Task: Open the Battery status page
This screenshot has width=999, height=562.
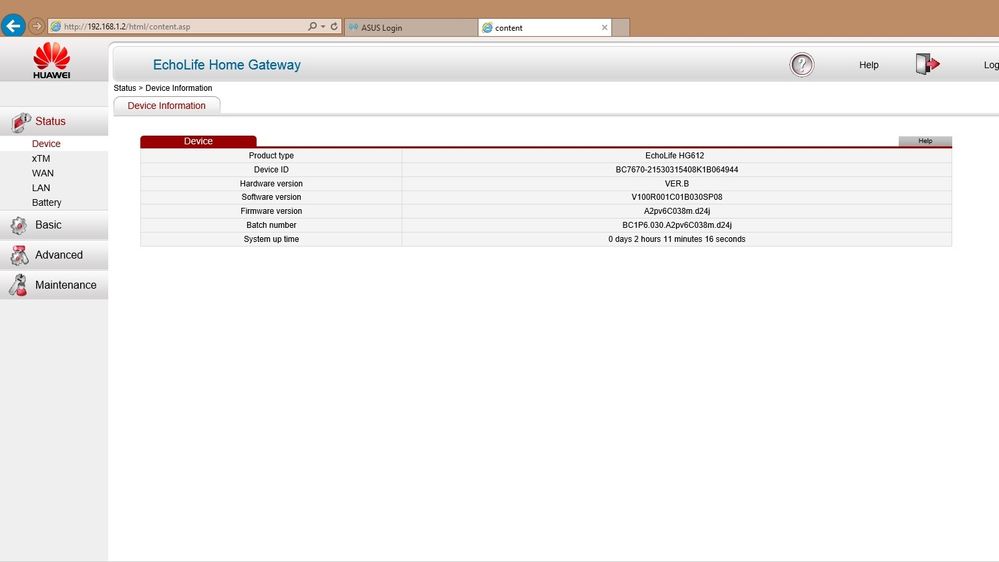Action: pyautogui.click(x=47, y=203)
